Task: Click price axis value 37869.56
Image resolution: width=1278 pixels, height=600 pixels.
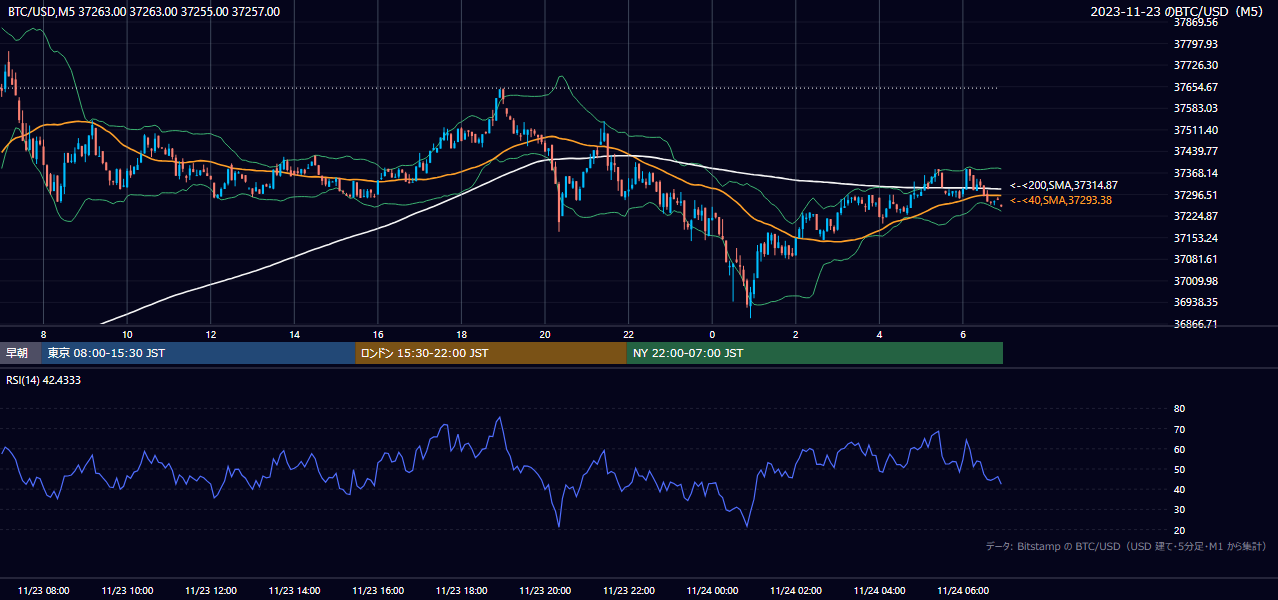Action: [x=1196, y=22]
